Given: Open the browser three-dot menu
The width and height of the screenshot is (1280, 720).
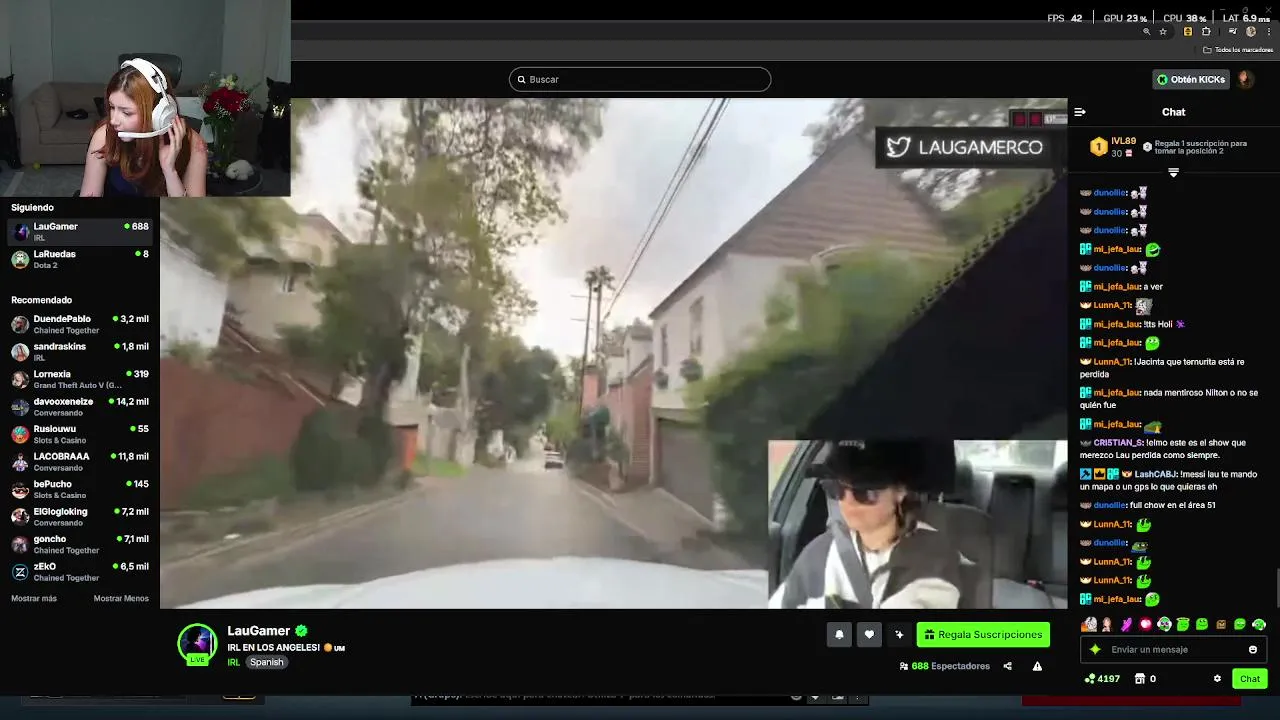Looking at the screenshot, I should tap(1269, 32).
